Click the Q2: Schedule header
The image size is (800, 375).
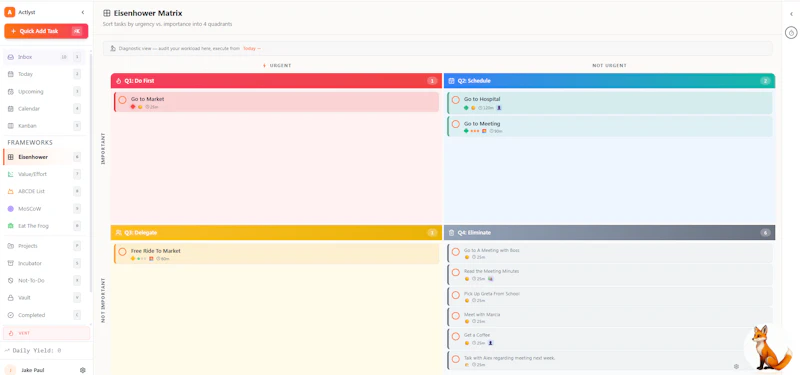tap(609, 81)
